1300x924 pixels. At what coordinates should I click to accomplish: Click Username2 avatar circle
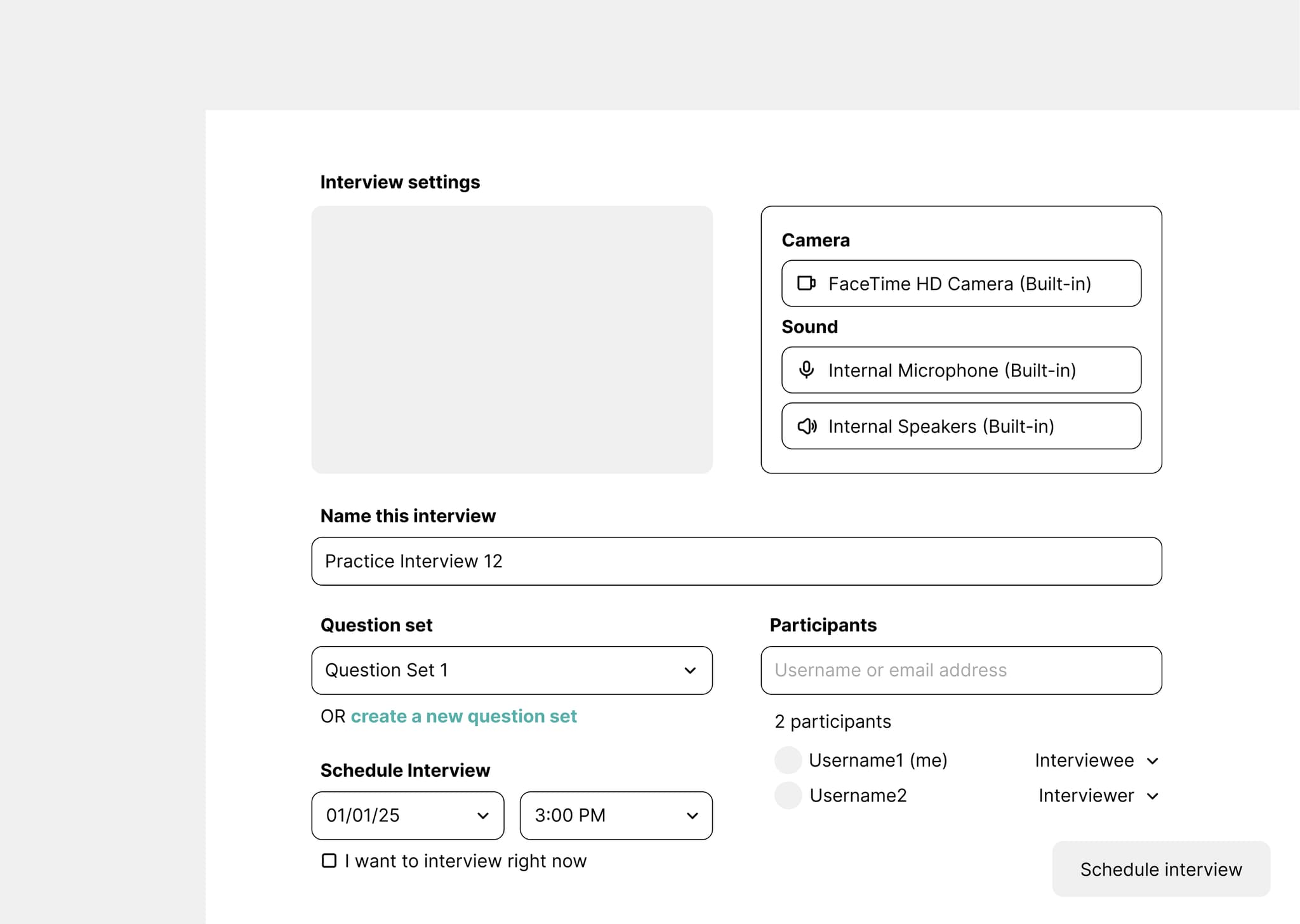[788, 796]
